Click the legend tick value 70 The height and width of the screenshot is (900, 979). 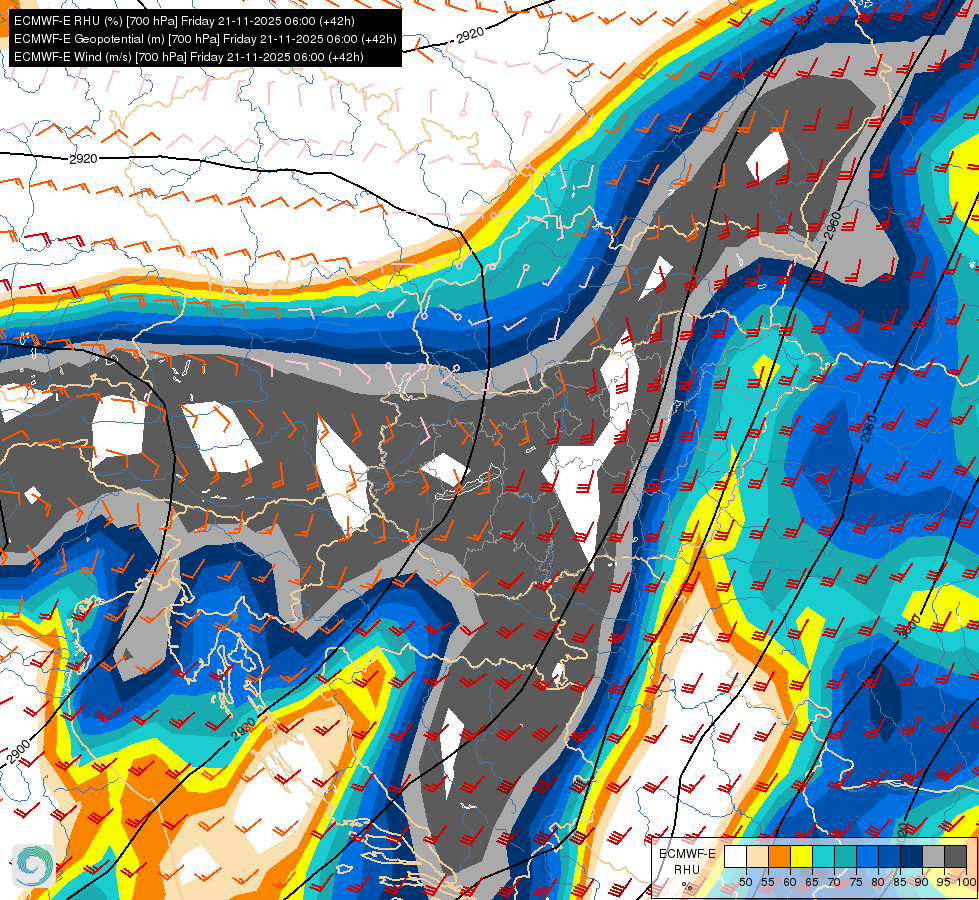click(x=834, y=882)
